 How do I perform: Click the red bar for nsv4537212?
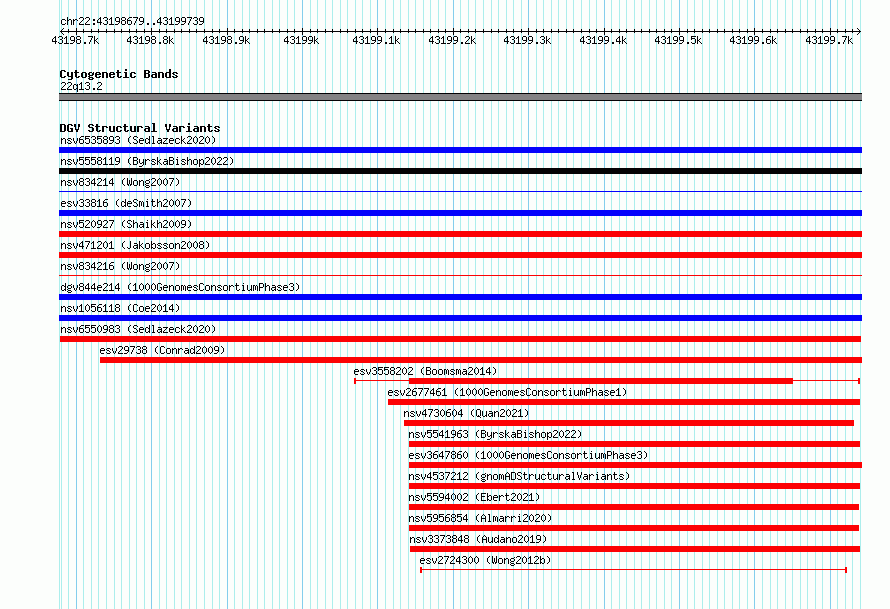click(x=635, y=486)
